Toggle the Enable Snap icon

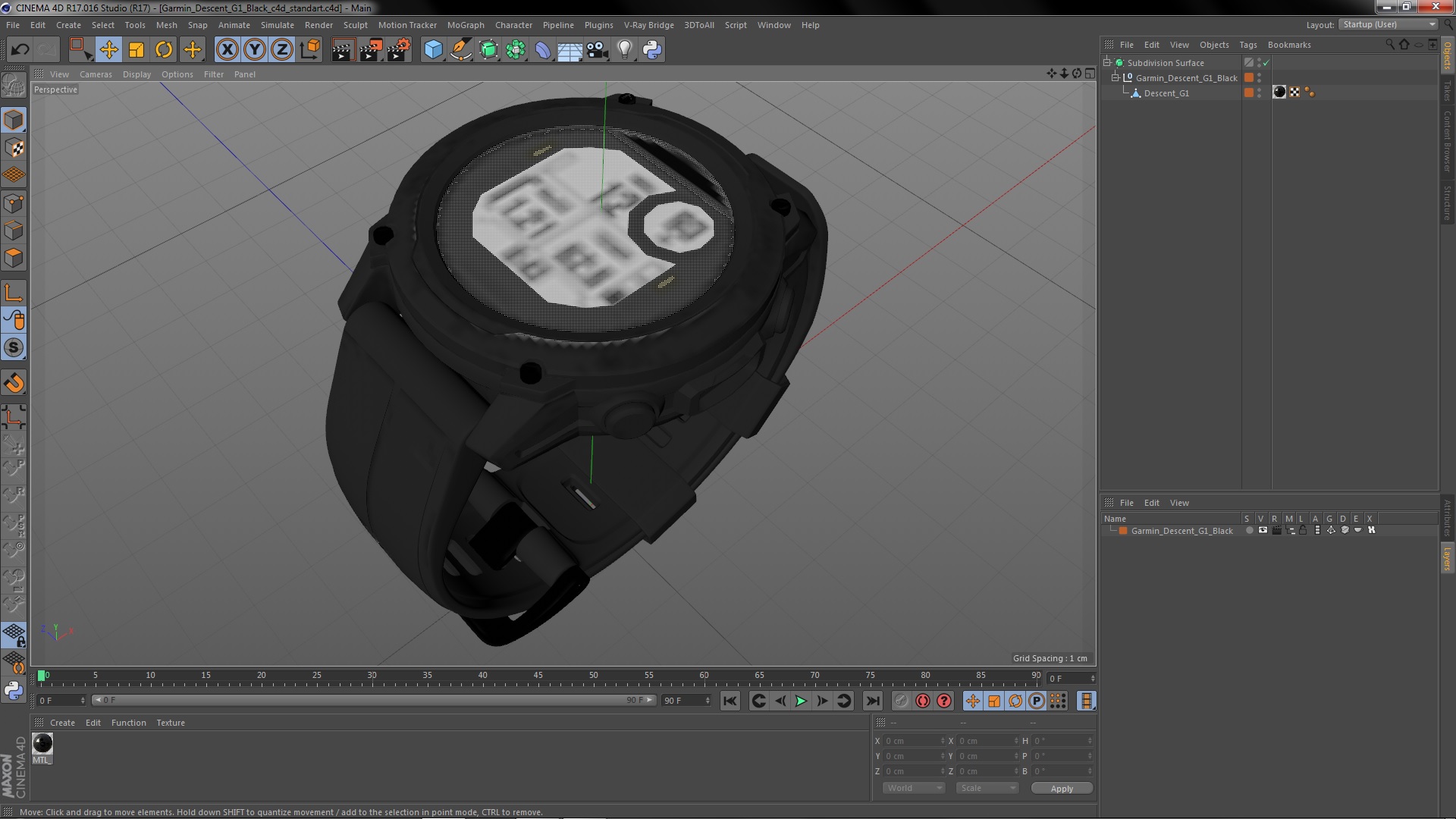pyautogui.click(x=14, y=347)
